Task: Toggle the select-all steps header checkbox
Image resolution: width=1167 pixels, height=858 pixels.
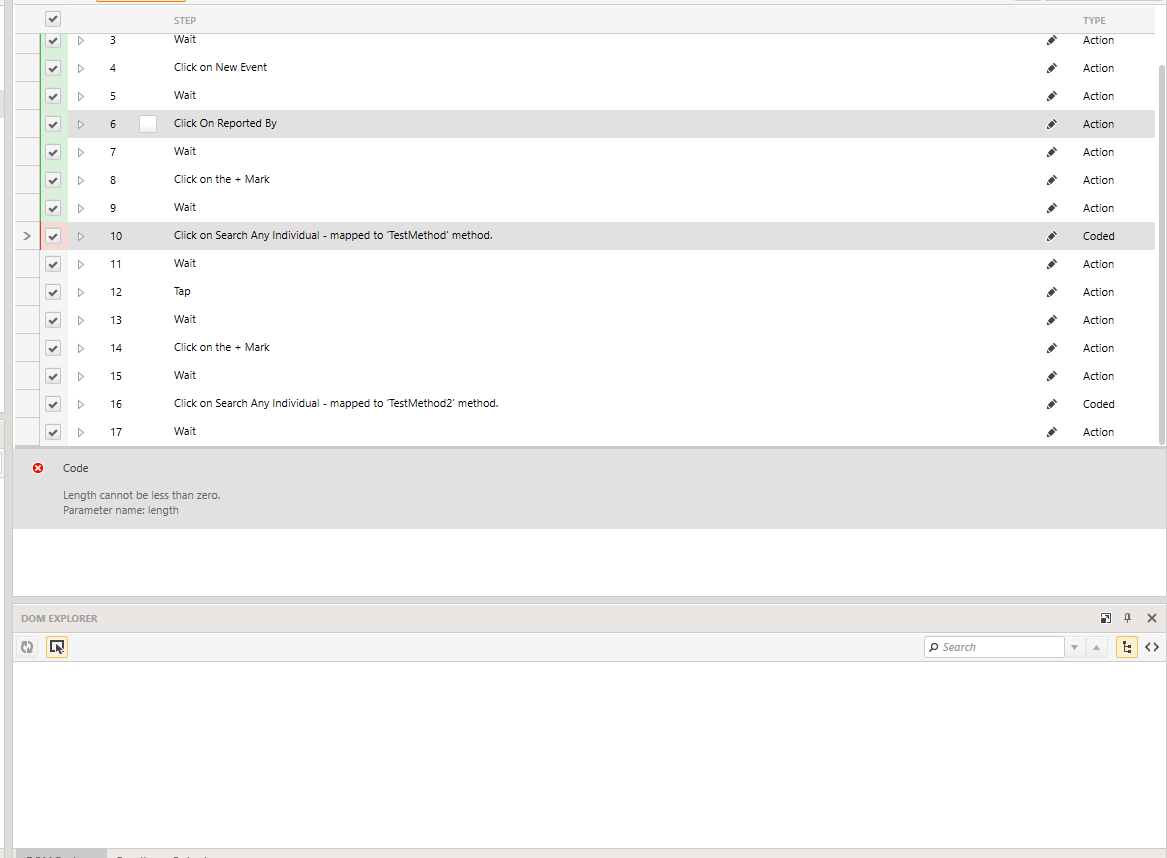Action: pos(53,19)
